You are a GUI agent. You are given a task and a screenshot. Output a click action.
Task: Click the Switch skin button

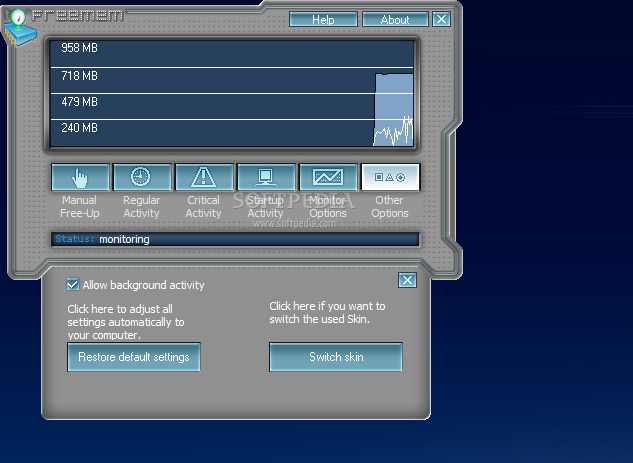pos(336,357)
